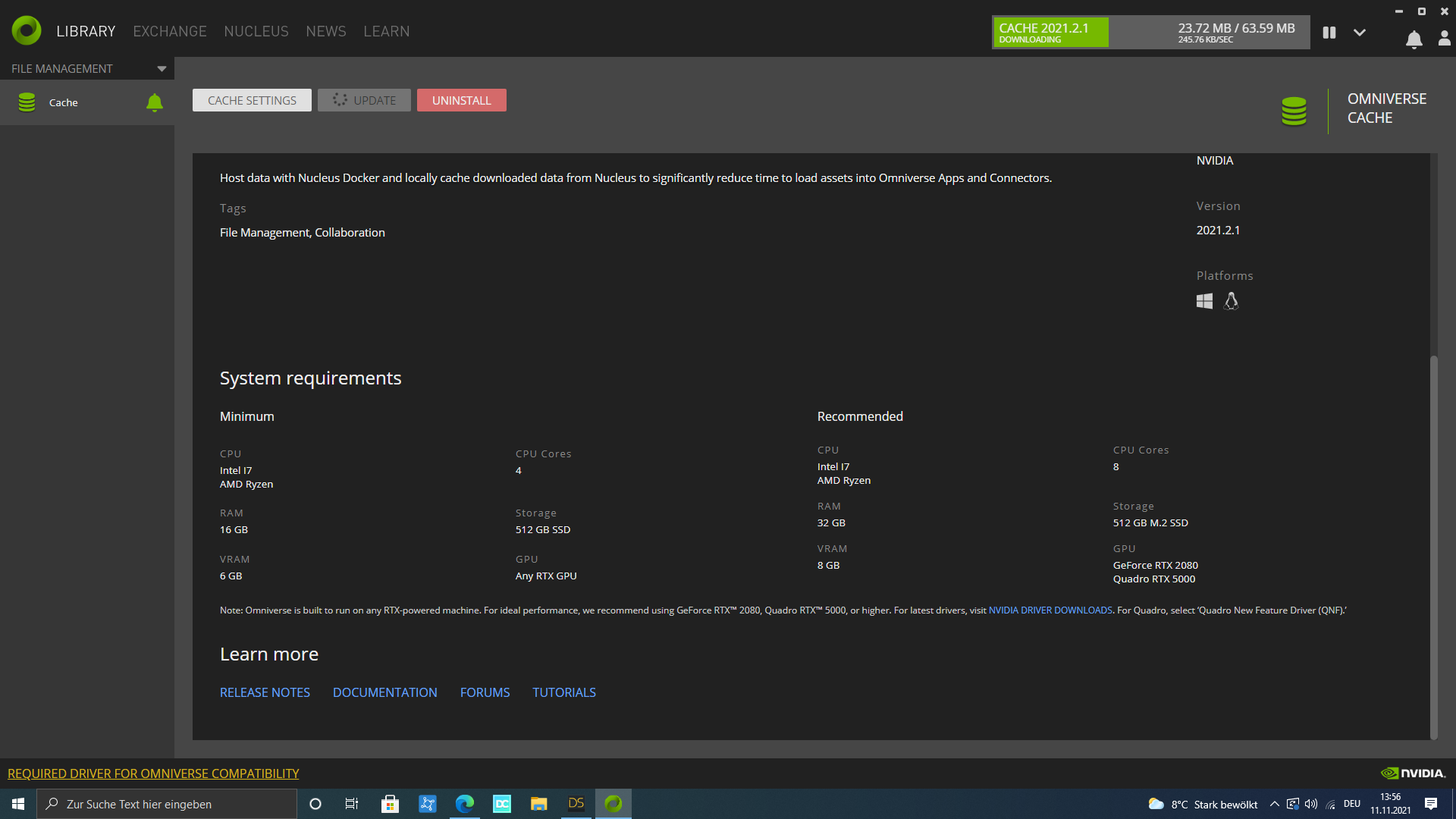Pause the Cache 2021.2.1 download
Image resolution: width=1456 pixels, height=819 pixels.
click(1329, 33)
